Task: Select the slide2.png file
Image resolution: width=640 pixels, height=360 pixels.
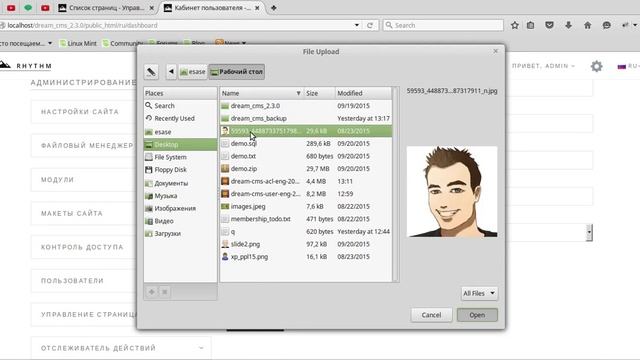Action: (x=306, y=244)
